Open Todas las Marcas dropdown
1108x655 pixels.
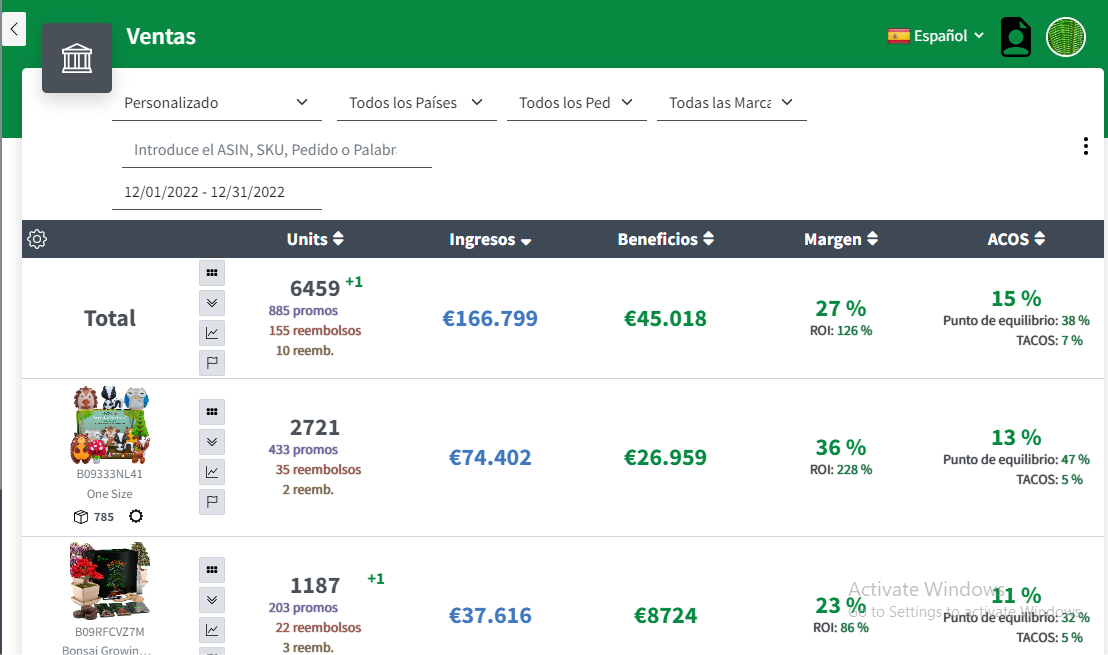point(731,103)
